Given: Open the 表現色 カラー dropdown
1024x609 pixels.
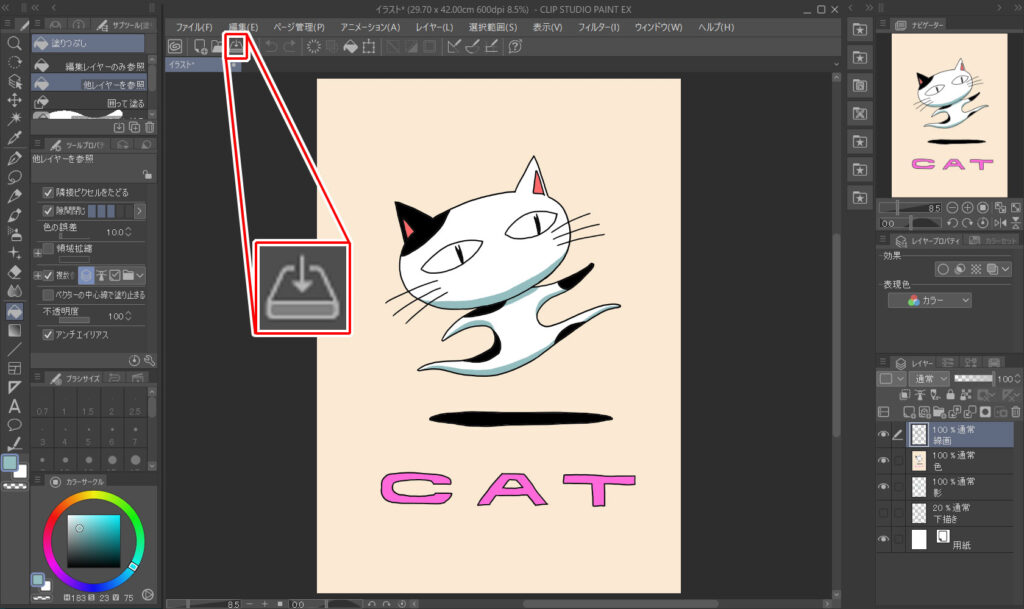Looking at the screenshot, I should pos(929,300).
